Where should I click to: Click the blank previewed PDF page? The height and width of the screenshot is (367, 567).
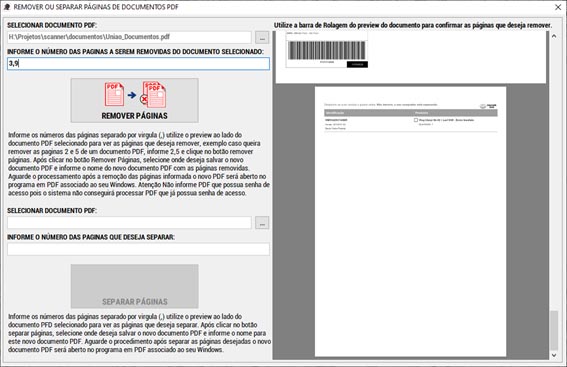click(410, 221)
